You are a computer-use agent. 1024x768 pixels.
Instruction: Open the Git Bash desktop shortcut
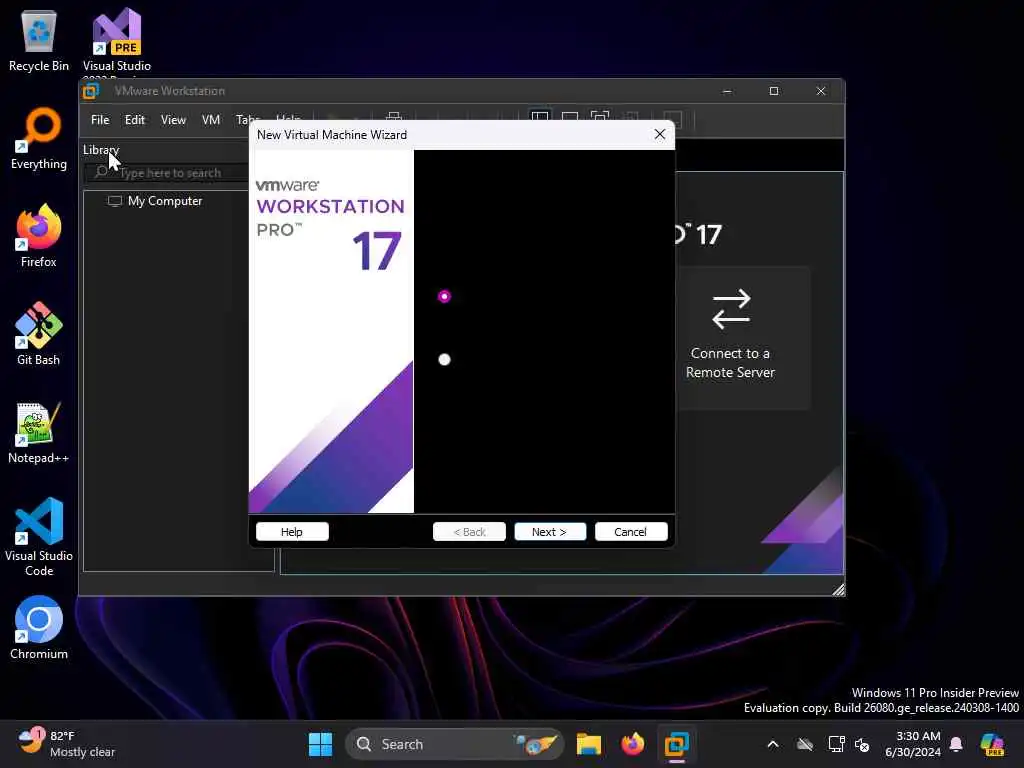[39, 334]
